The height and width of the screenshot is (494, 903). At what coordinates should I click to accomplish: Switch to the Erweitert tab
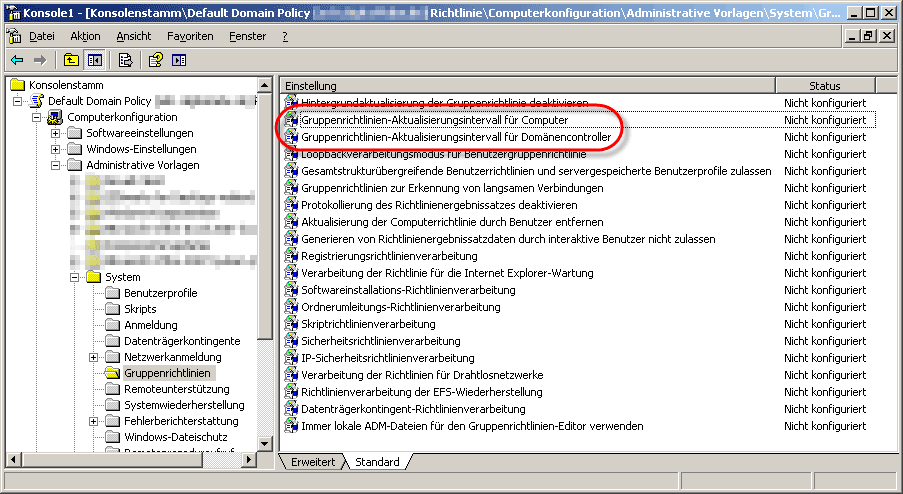coord(313,462)
